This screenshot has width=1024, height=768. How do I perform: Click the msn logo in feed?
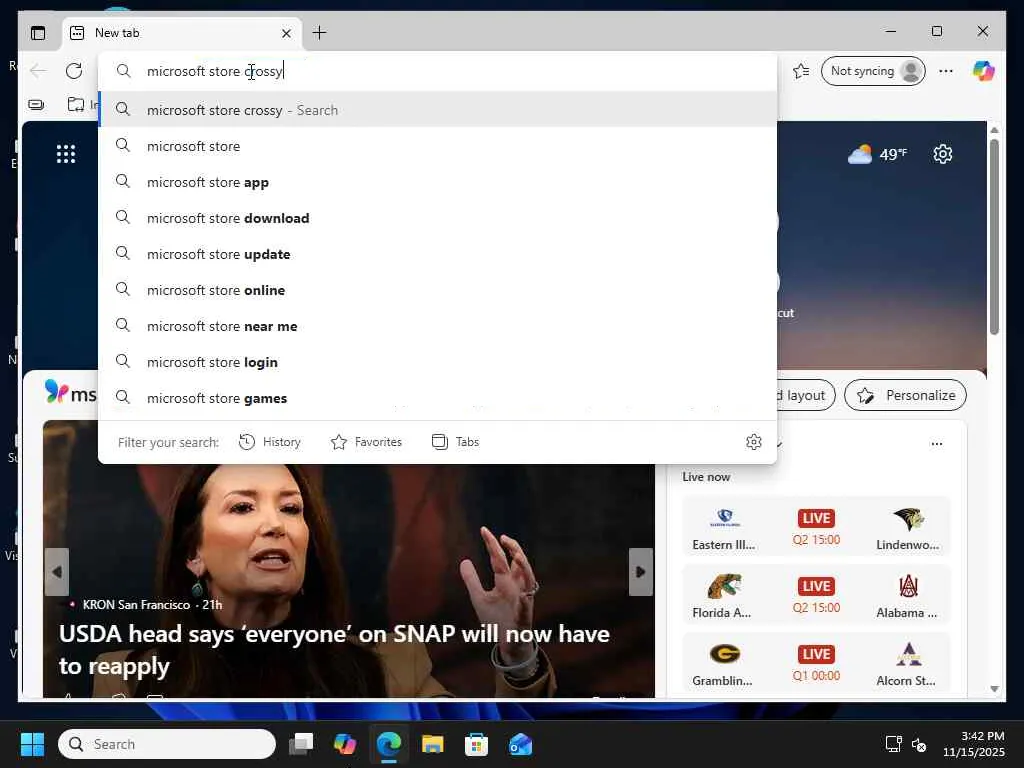point(71,392)
